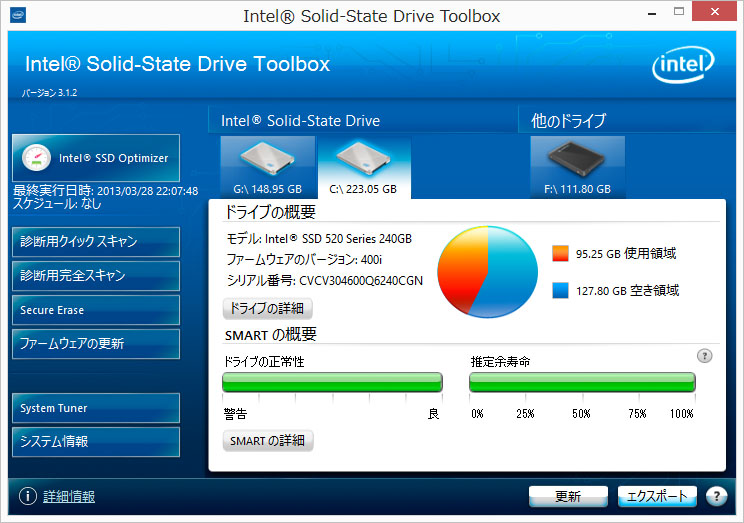Click the エクスポート button
This screenshot has height=523, width=744.
(657, 496)
